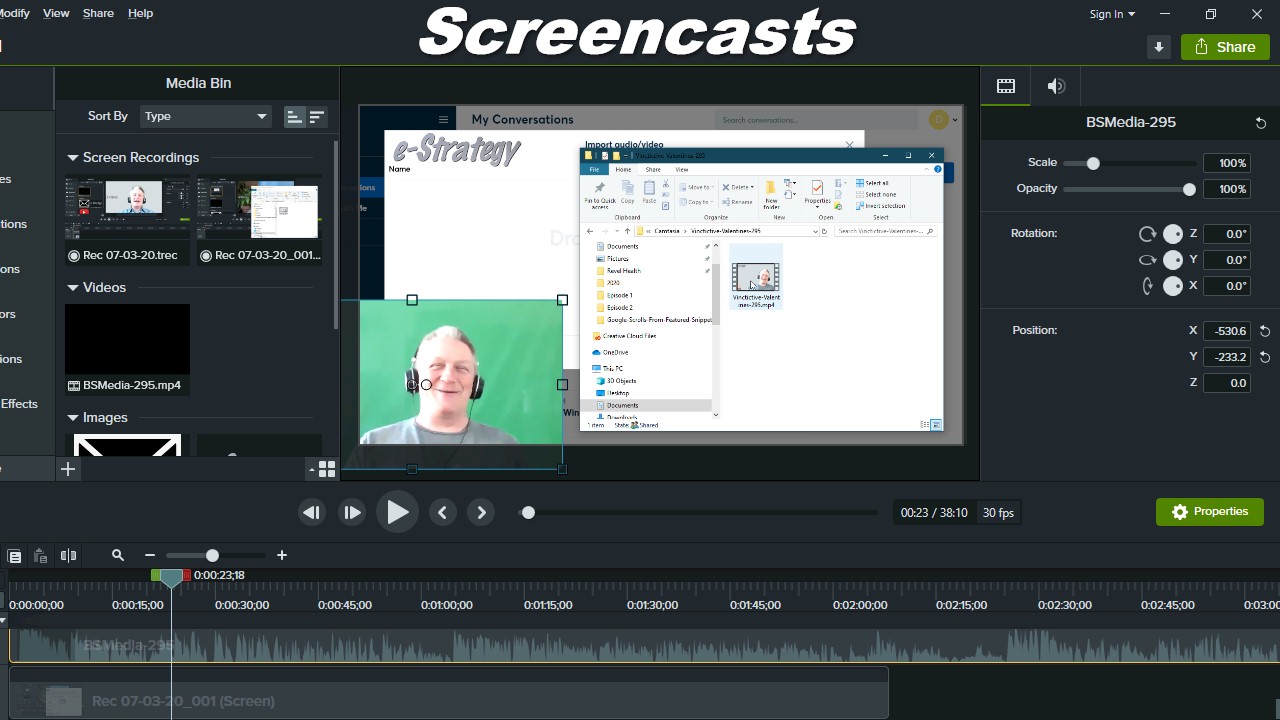Viewport: 1280px width, 720px height.
Task: Switch to the audio properties speaker tab
Action: click(1055, 85)
